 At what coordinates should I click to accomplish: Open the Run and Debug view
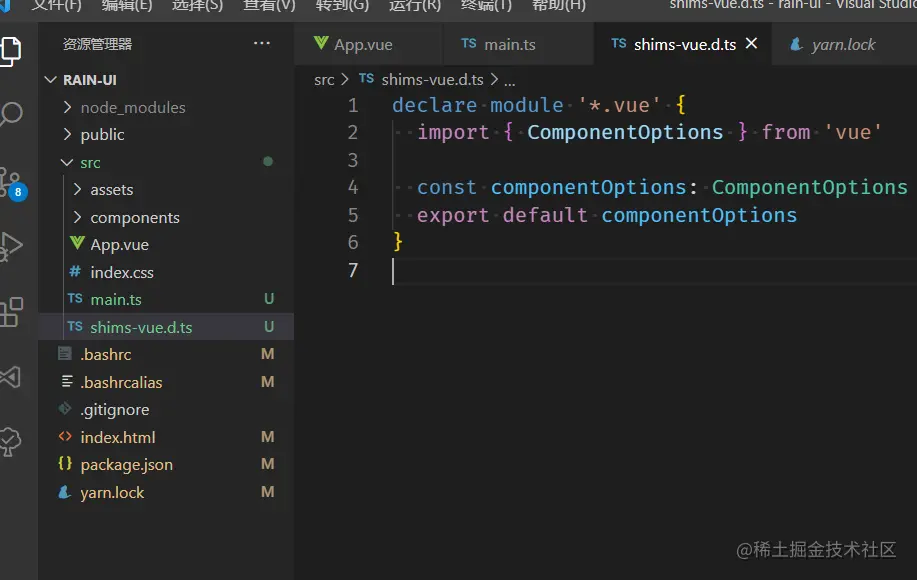11,246
